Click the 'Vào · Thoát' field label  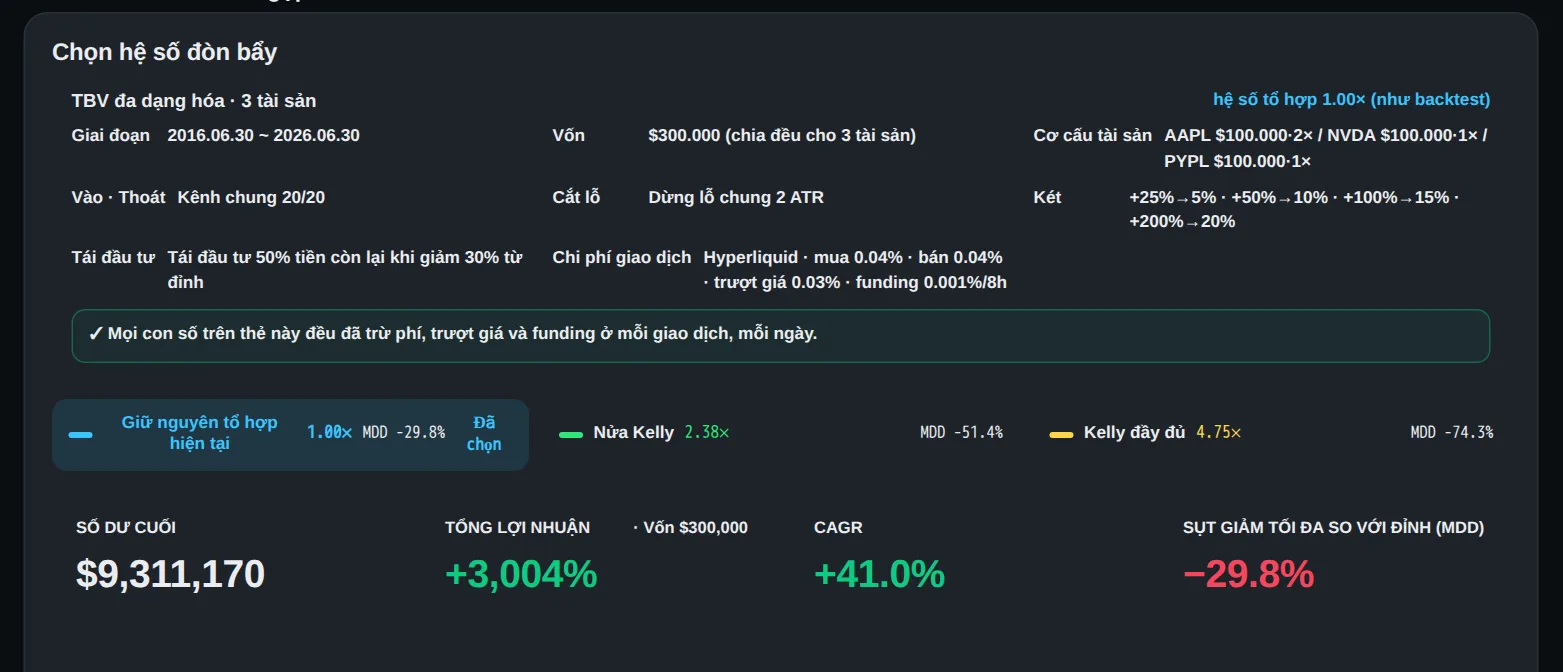coord(119,197)
